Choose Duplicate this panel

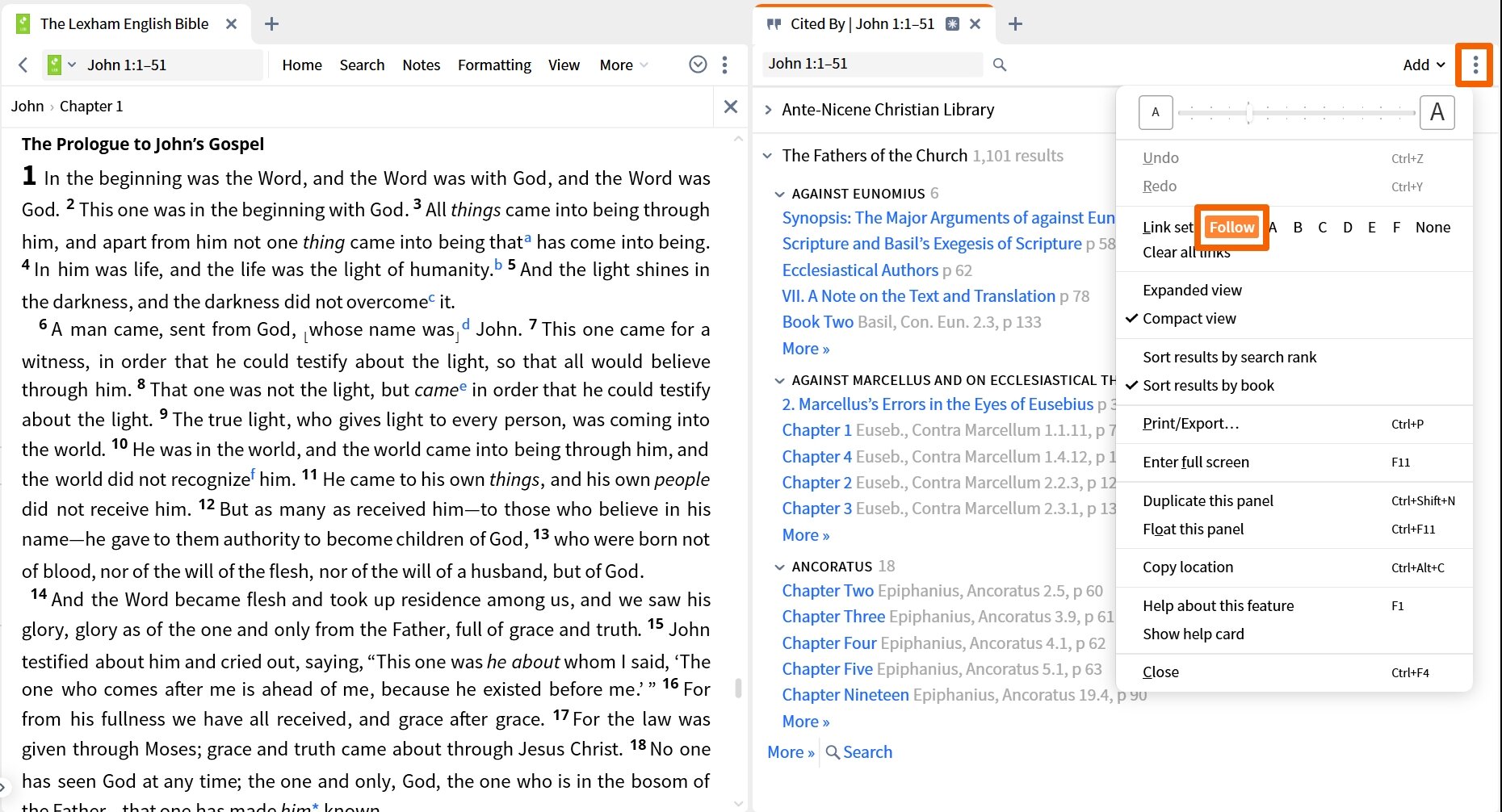click(1208, 500)
